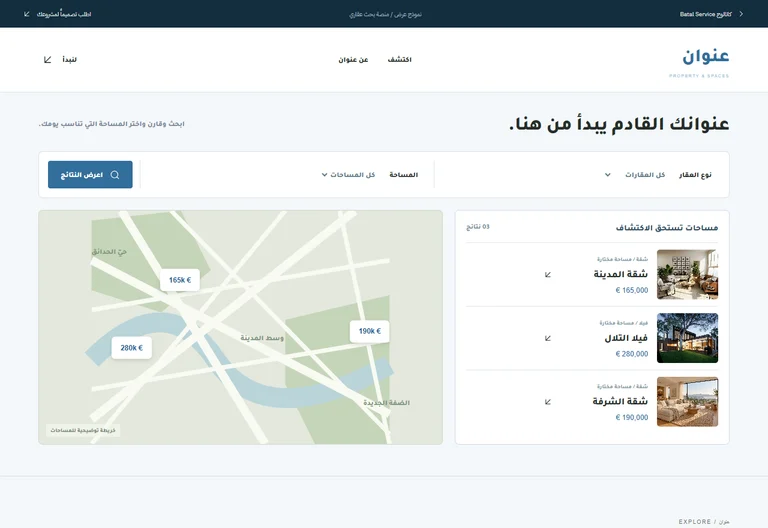Open شقة المدينة listing title
The height and width of the screenshot is (528, 768).
tap(621, 274)
